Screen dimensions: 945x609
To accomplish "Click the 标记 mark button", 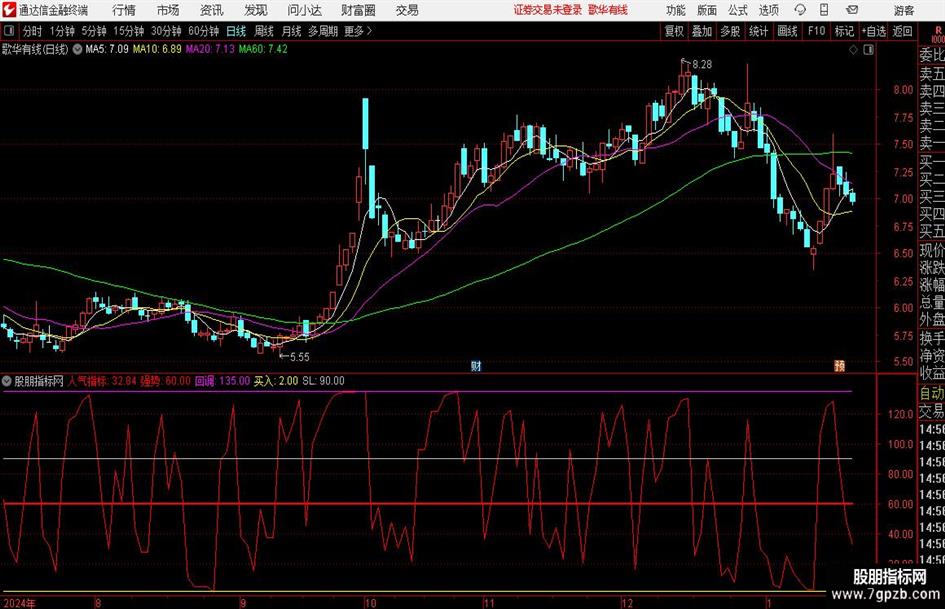I will (844, 31).
